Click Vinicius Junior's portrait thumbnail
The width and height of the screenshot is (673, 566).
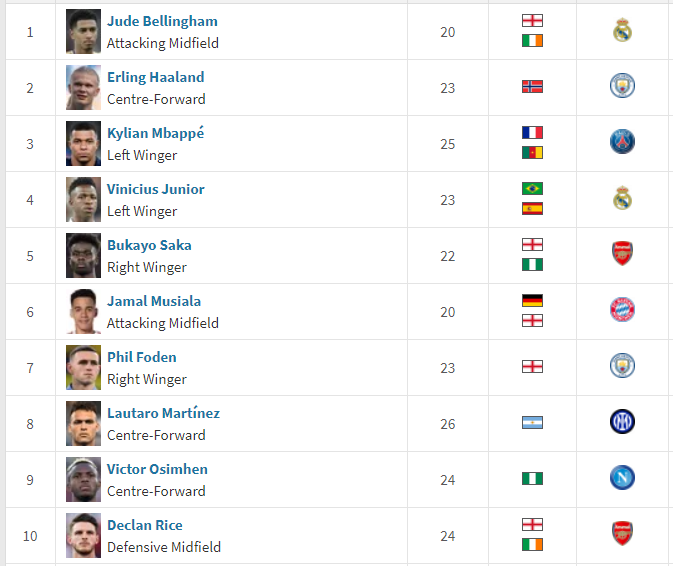coord(83,200)
